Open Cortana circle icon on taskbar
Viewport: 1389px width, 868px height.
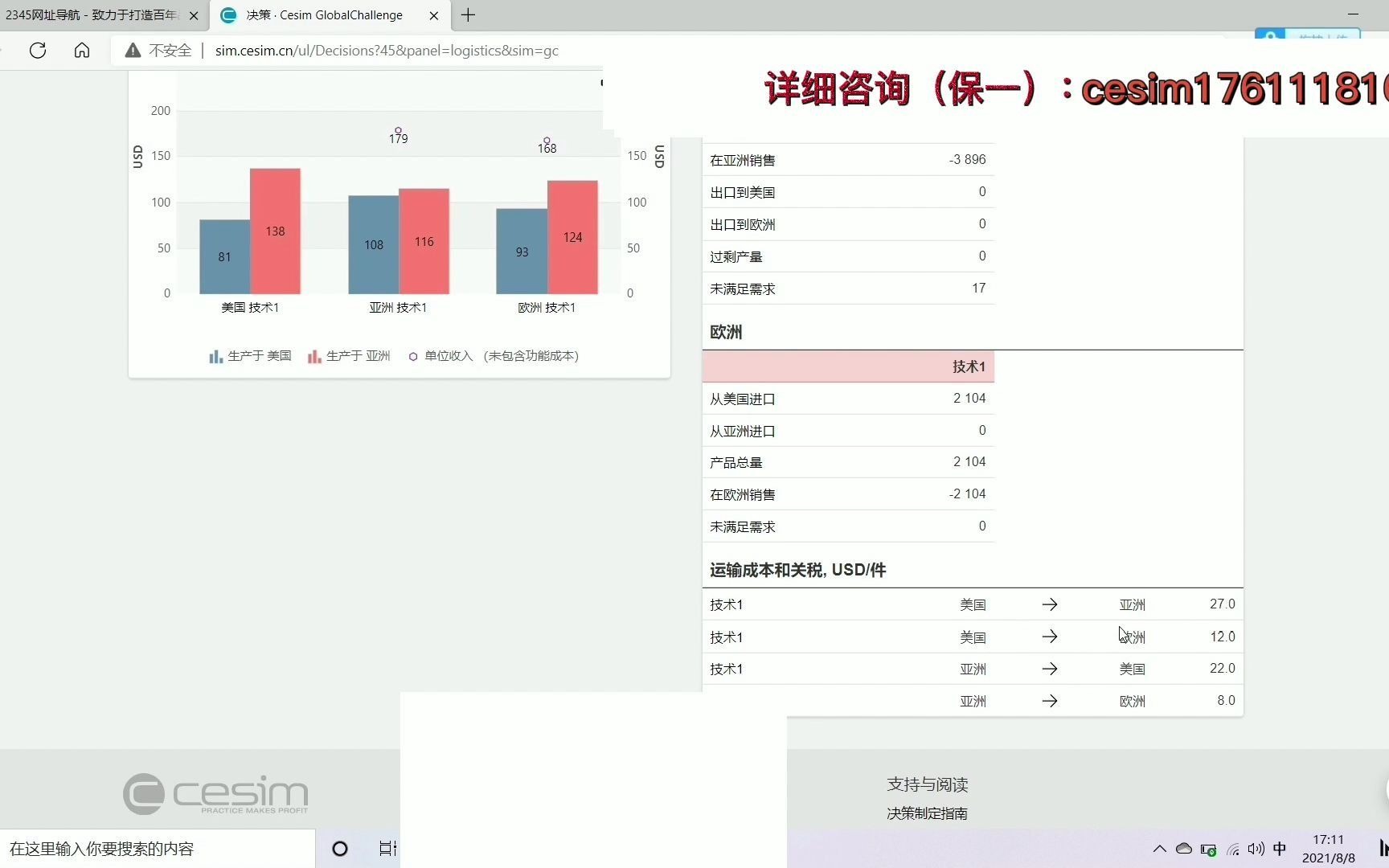click(x=340, y=849)
